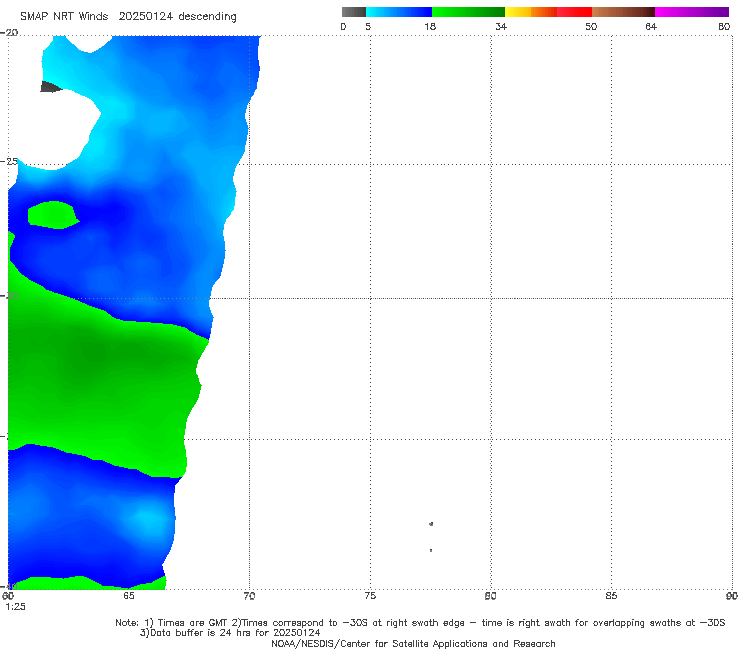Click longitude axis label '85'
The width and height of the screenshot is (740, 650).
611,596
